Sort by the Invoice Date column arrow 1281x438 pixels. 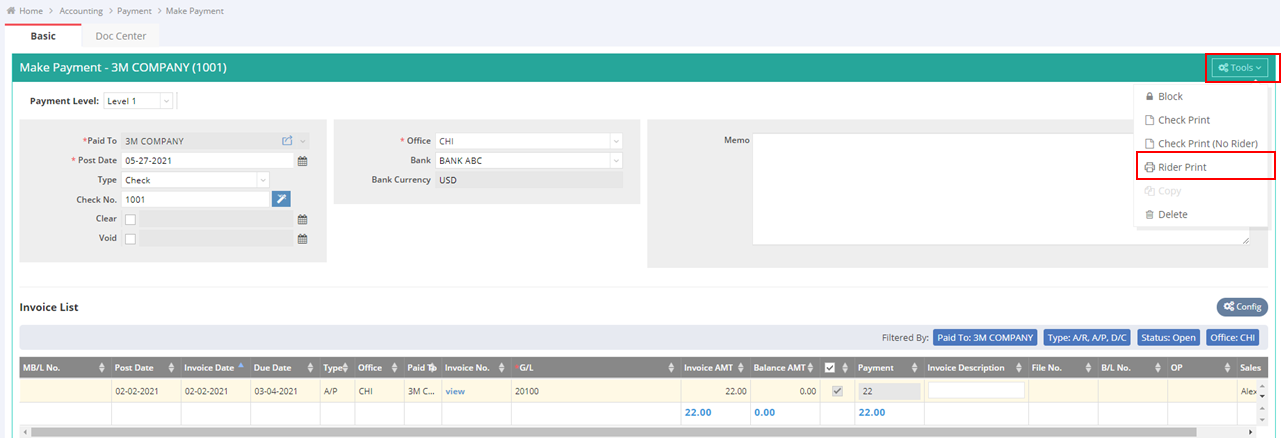click(x=241, y=367)
